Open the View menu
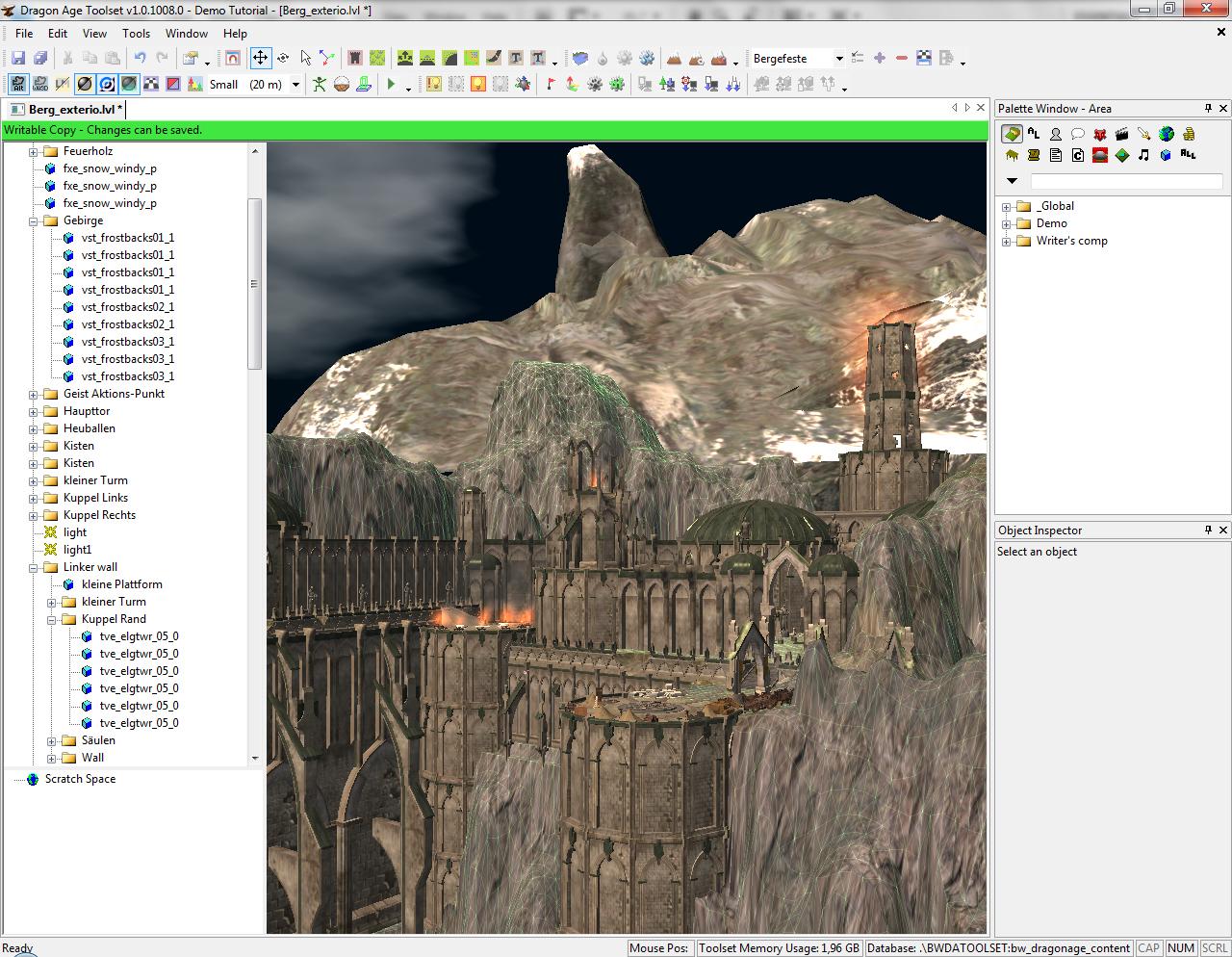The width and height of the screenshot is (1232, 957). (94, 34)
